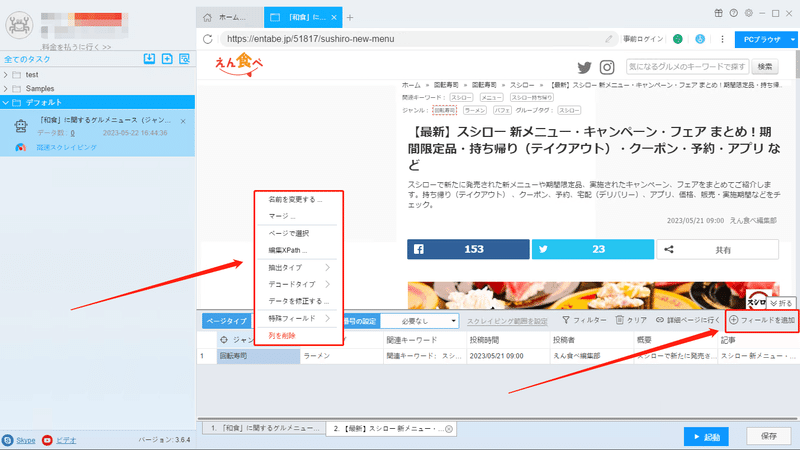Click the フィルター button

584,320
